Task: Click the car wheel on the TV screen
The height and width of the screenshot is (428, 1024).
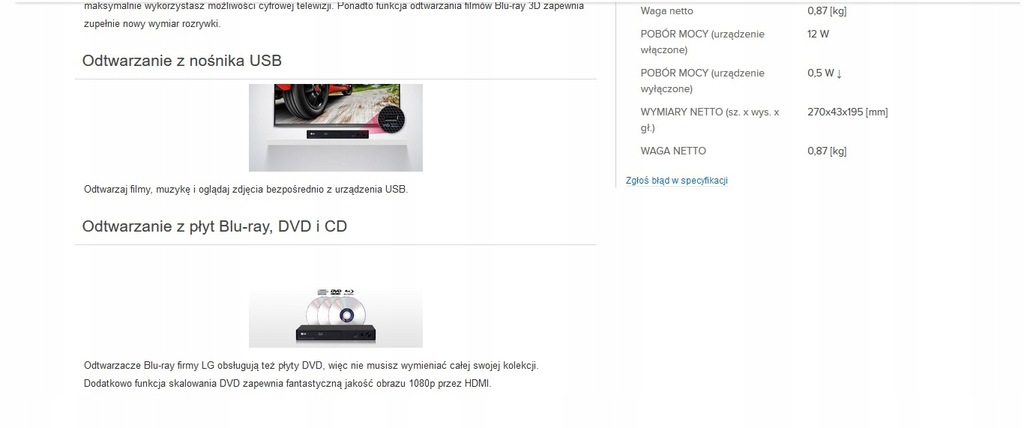Action: [306, 99]
